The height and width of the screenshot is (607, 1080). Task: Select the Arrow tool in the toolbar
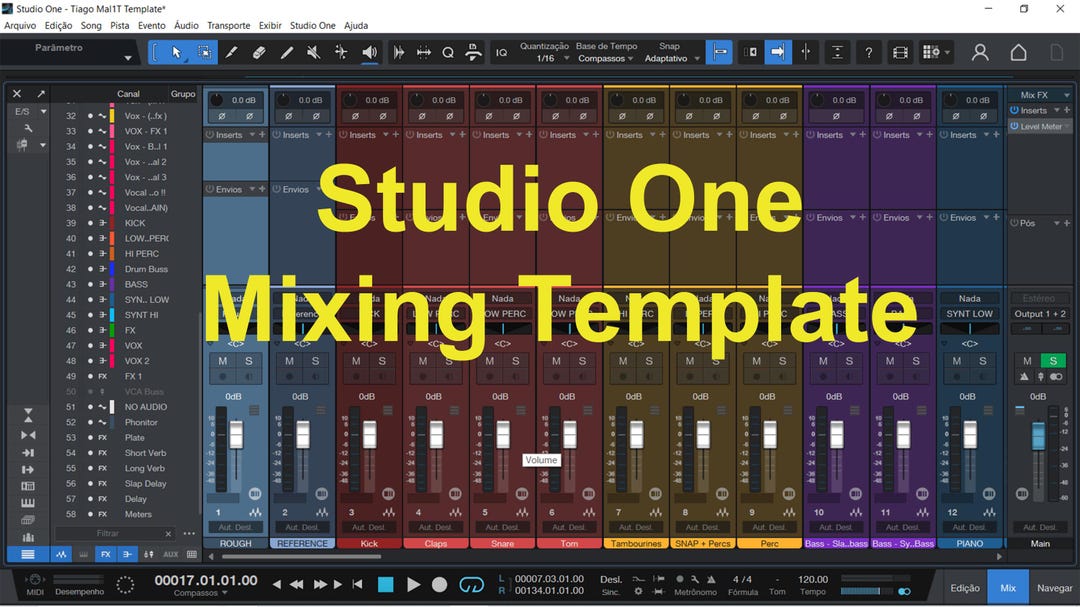tap(178, 52)
